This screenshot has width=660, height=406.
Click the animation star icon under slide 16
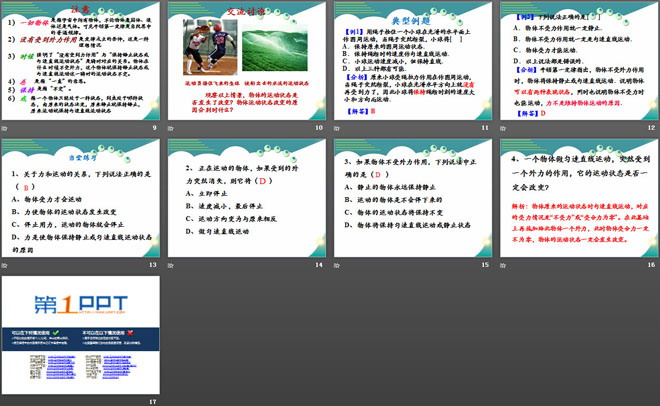503,265
